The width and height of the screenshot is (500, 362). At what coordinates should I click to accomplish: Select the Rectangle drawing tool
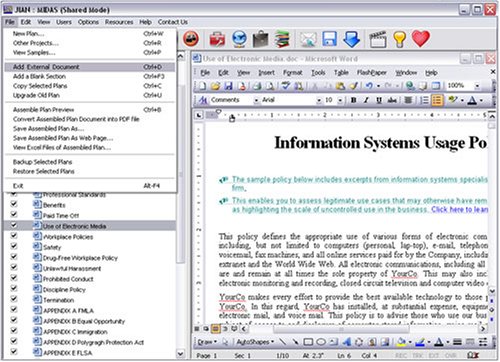(308, 342)
